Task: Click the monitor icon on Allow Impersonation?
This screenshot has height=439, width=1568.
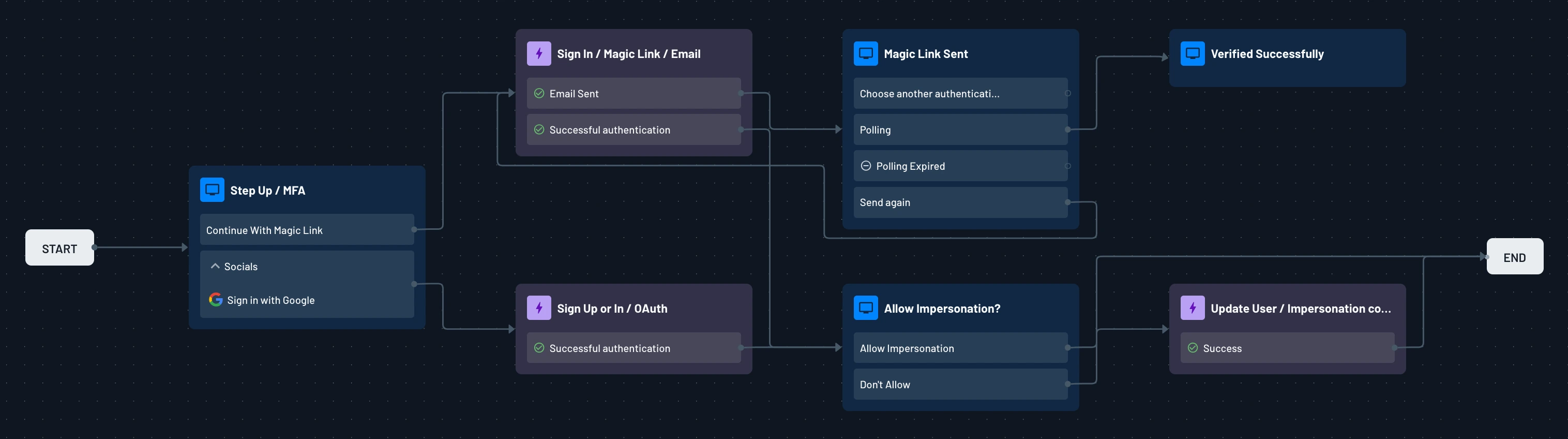Action: pos(865,308)
